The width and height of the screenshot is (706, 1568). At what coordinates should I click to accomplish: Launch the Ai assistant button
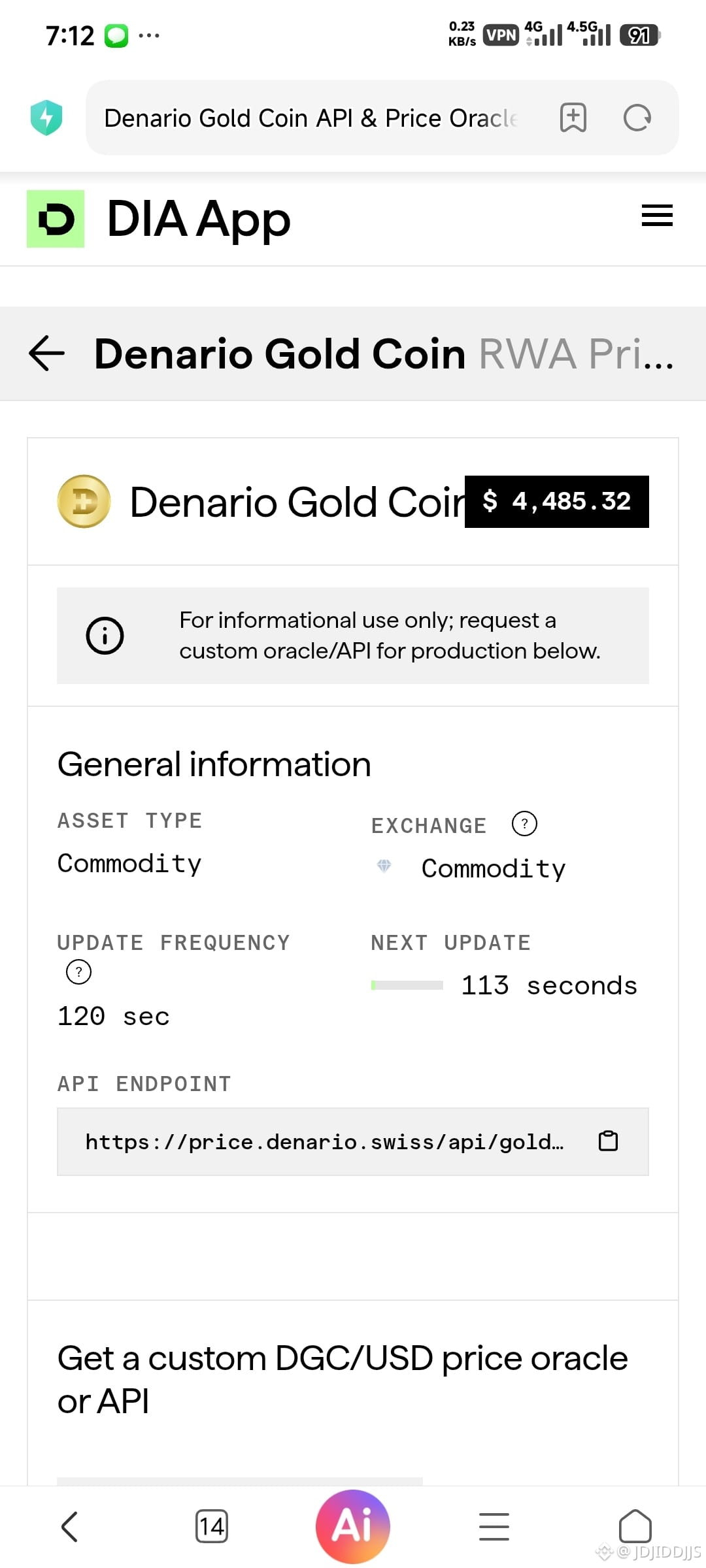(x=353, y=1526)
